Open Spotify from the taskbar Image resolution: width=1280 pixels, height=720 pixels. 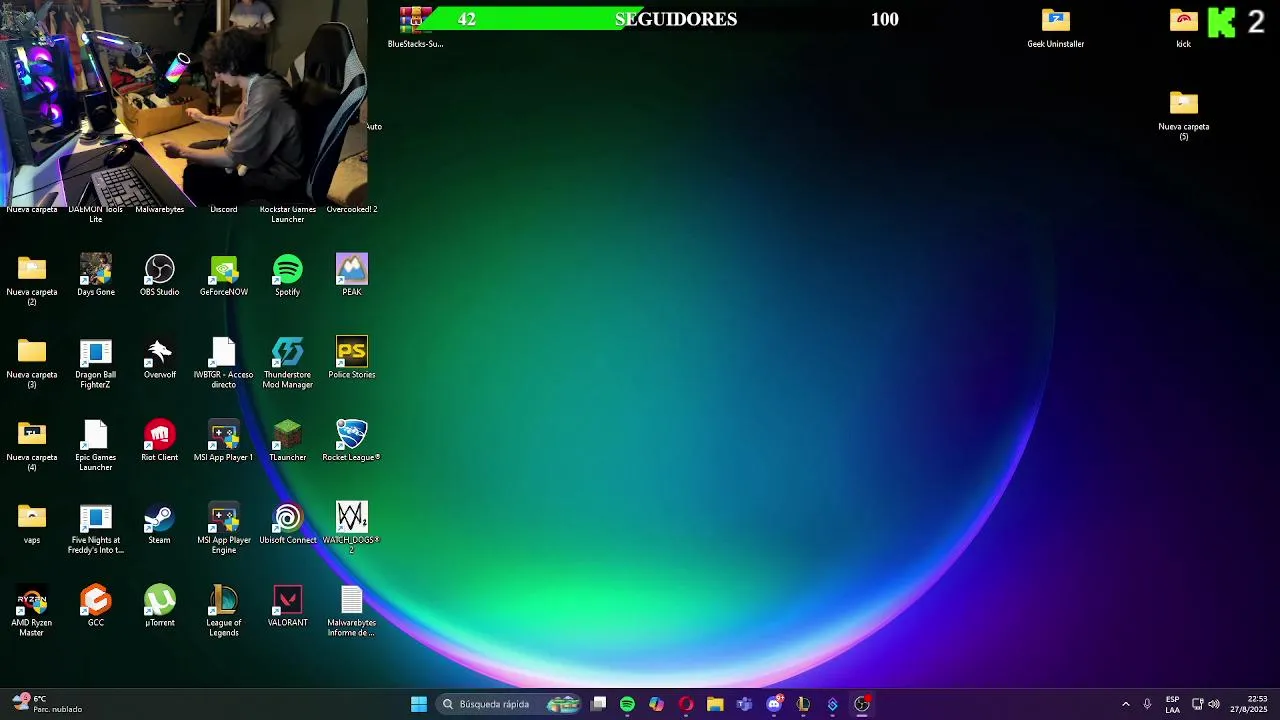[x=627, y=704]
